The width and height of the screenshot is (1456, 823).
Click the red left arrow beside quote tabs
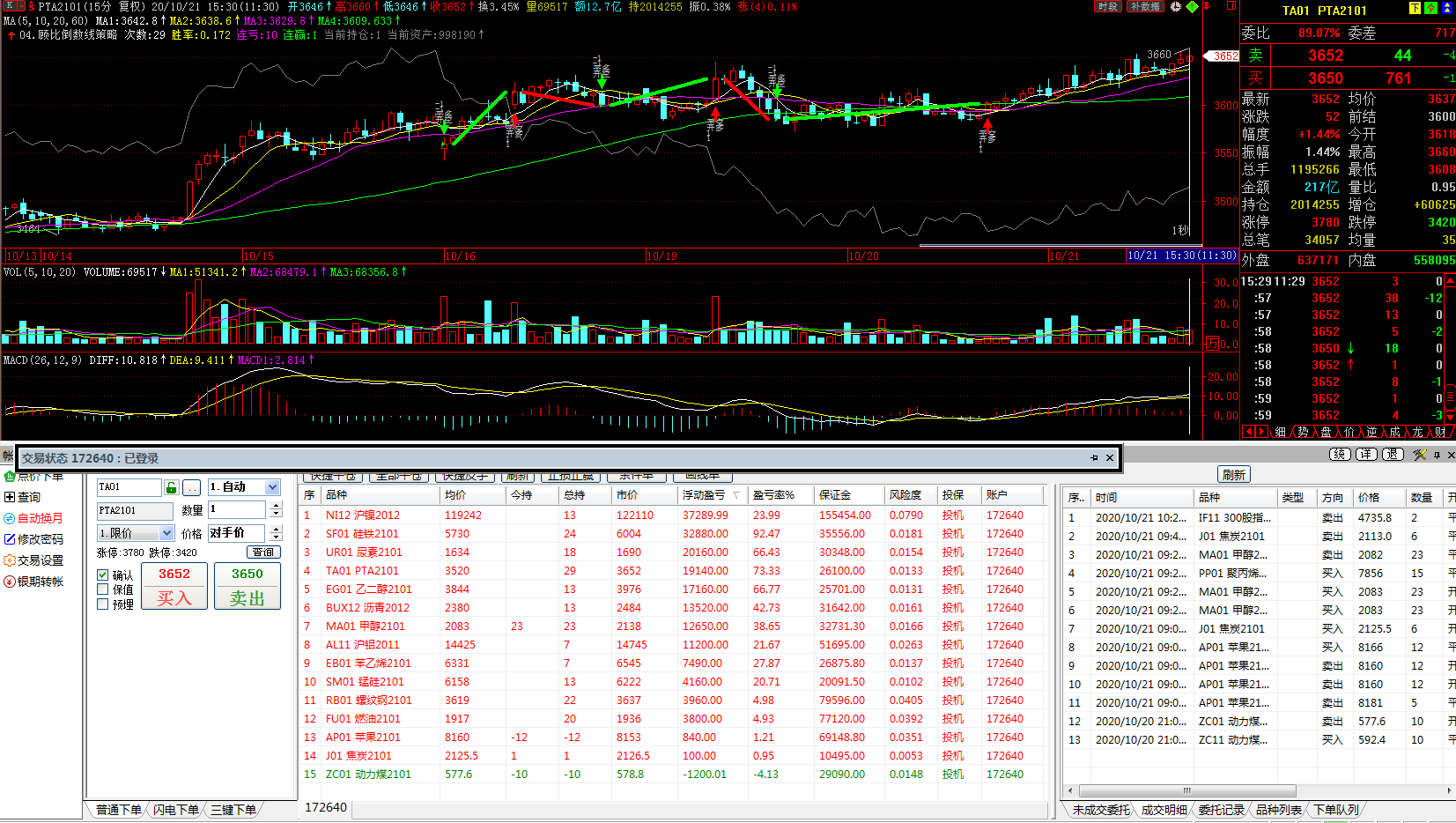click(1248, 432)
